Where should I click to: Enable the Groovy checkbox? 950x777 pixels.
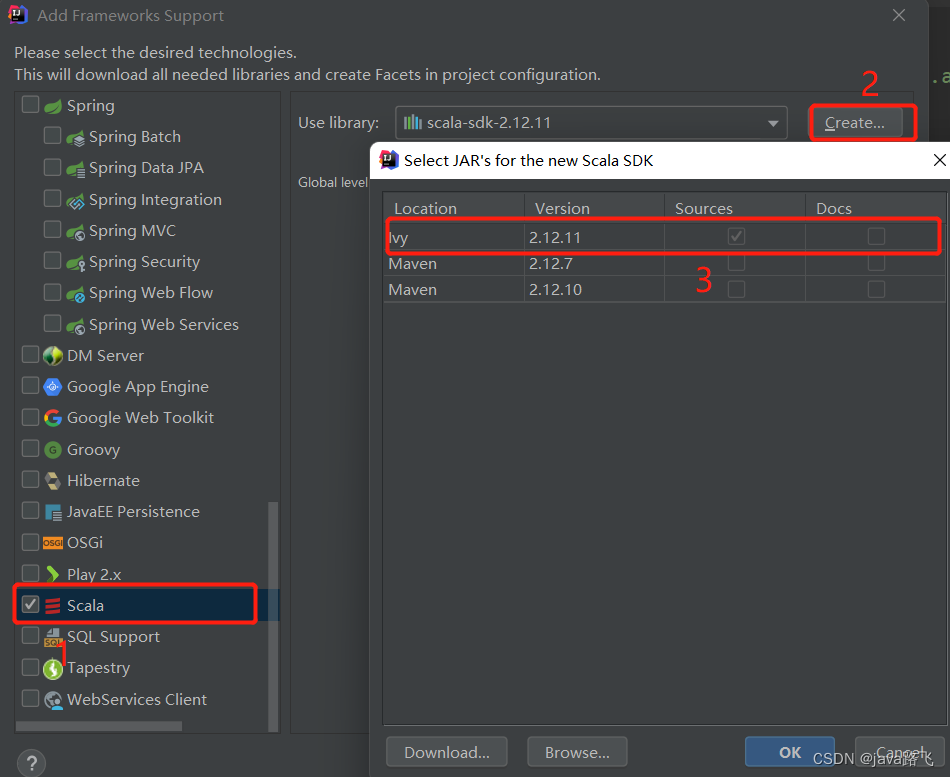[30, 448]
